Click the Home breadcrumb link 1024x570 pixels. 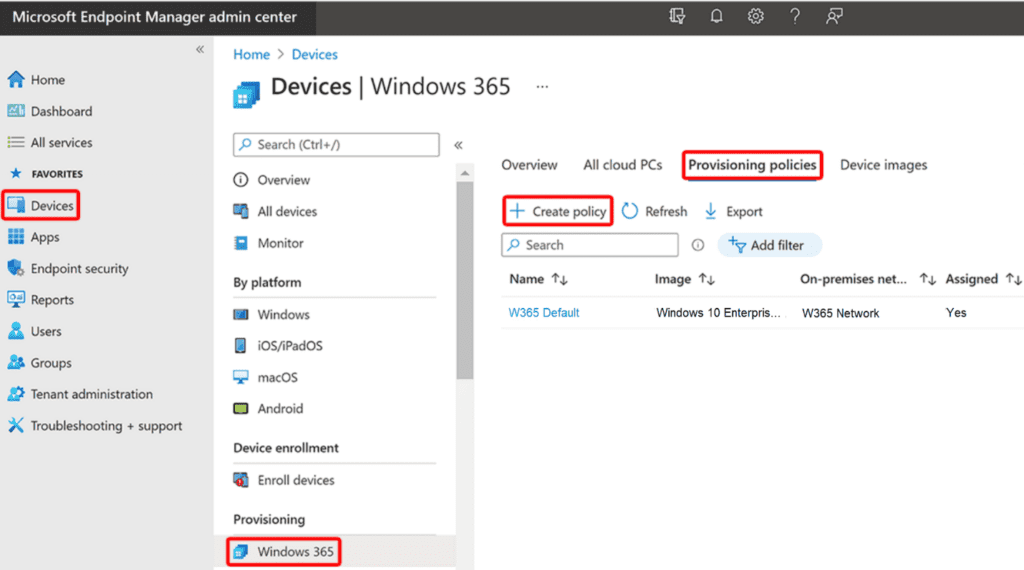tap(251, 54)
